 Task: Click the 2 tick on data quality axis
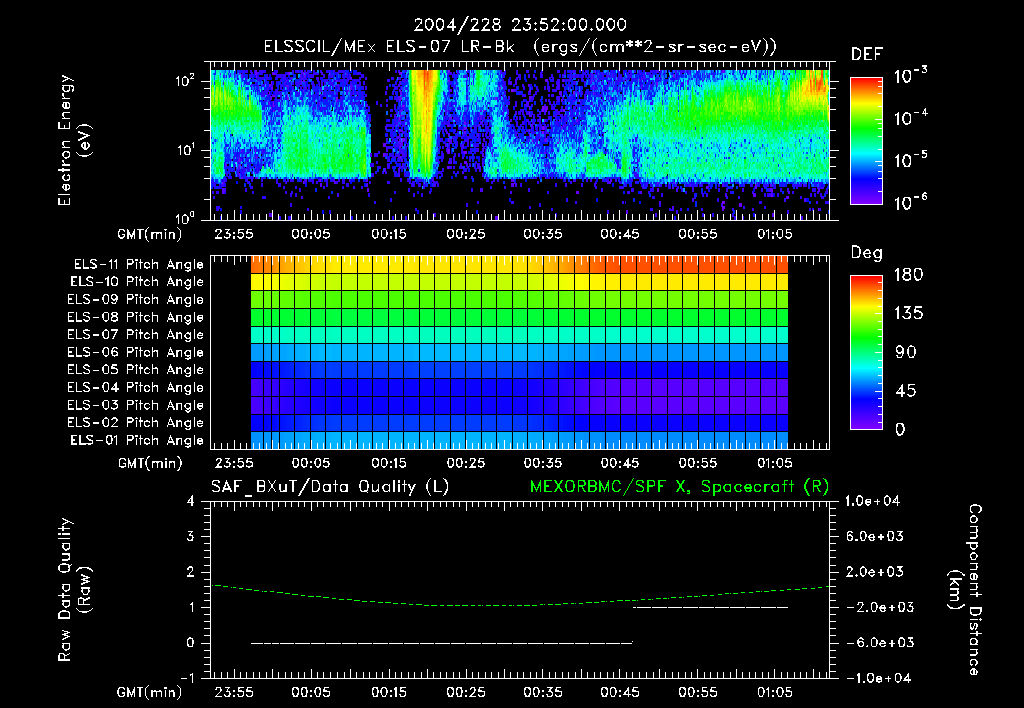pos(191,571)
